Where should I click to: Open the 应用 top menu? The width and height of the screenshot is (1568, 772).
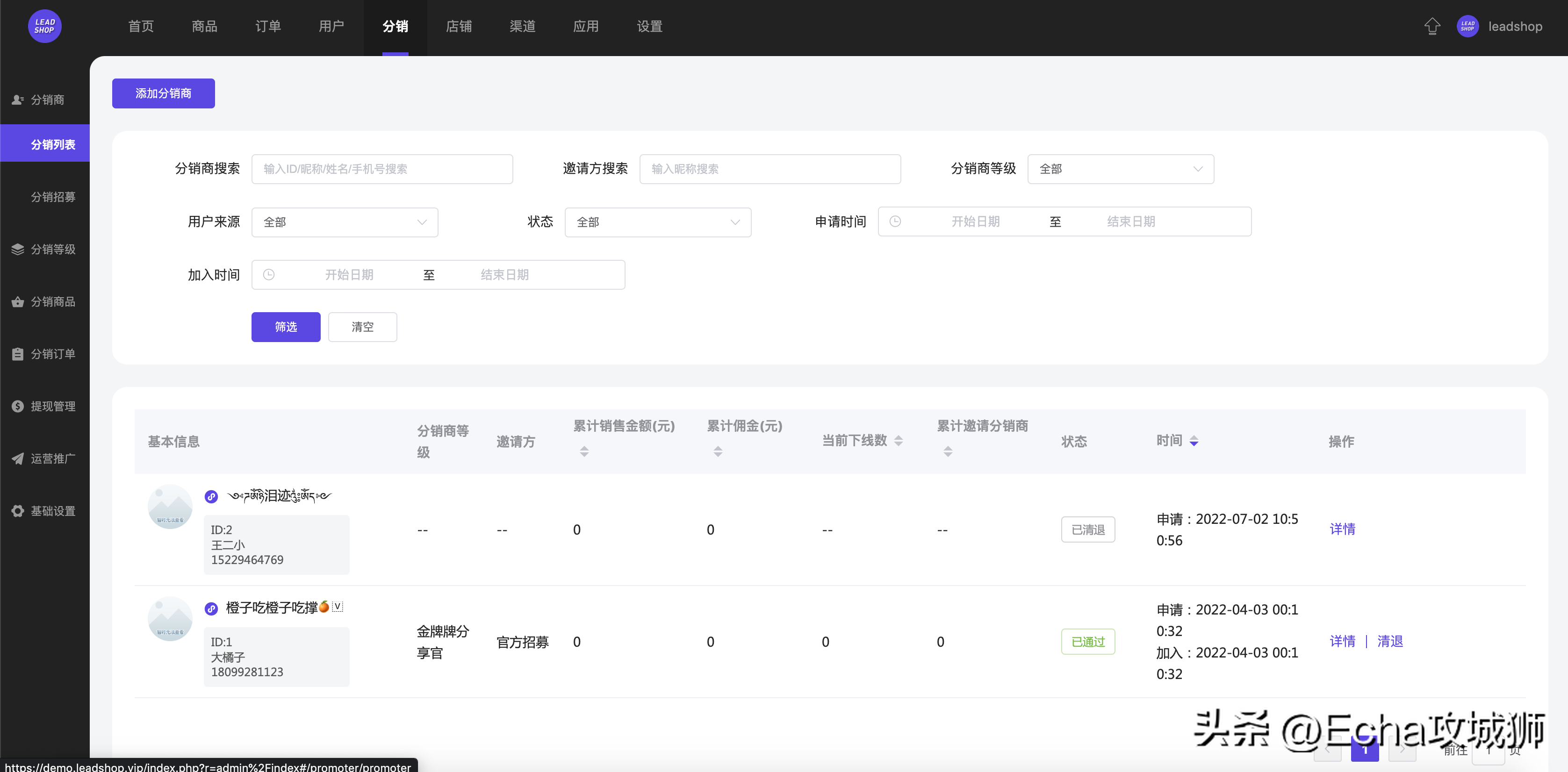(x=586, y=26)
